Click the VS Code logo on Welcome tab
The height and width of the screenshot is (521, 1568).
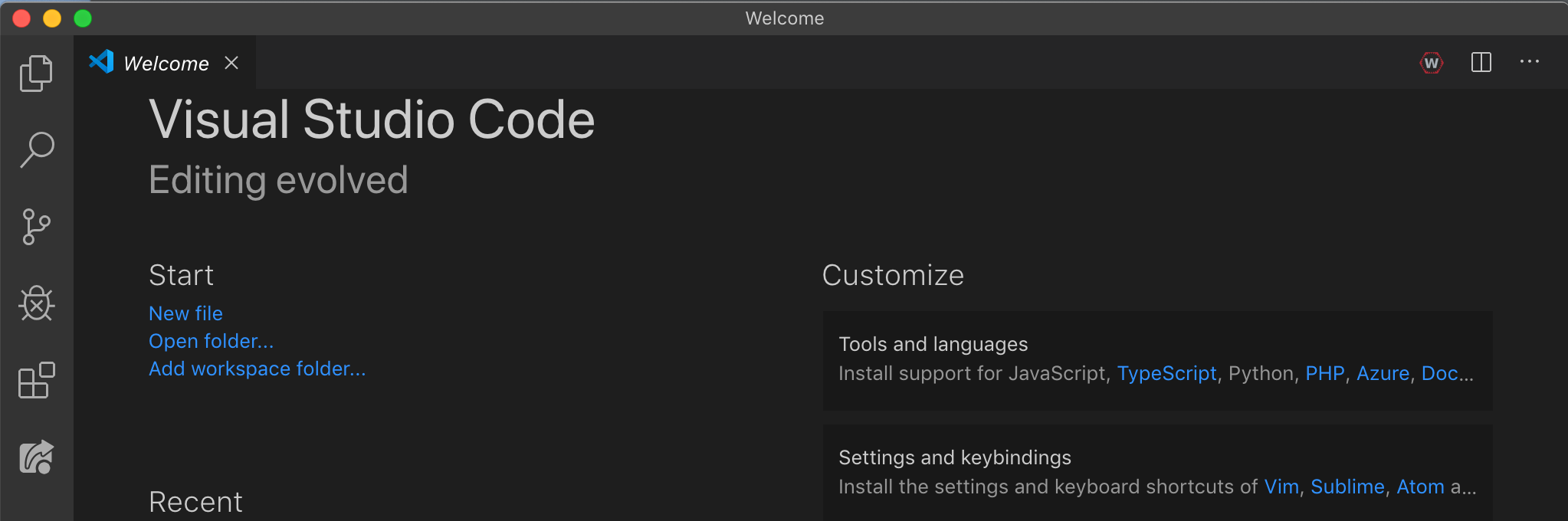[x=101, y=62]
